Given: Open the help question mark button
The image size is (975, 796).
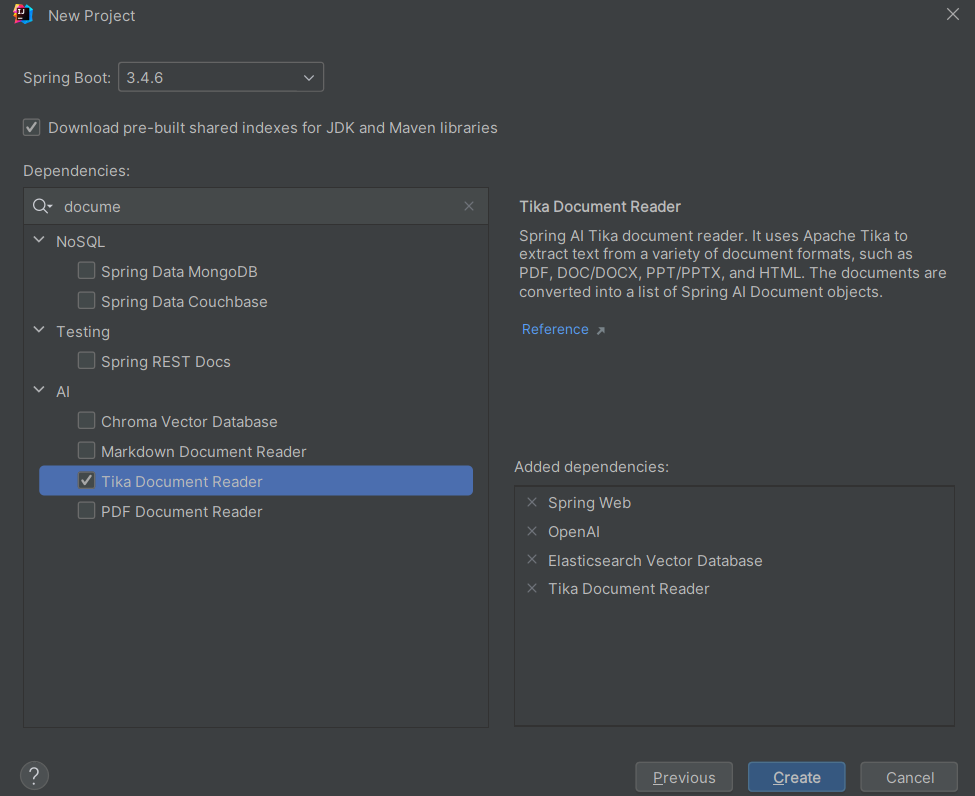Looking at the screenshot, I should [x=34, y=775].
